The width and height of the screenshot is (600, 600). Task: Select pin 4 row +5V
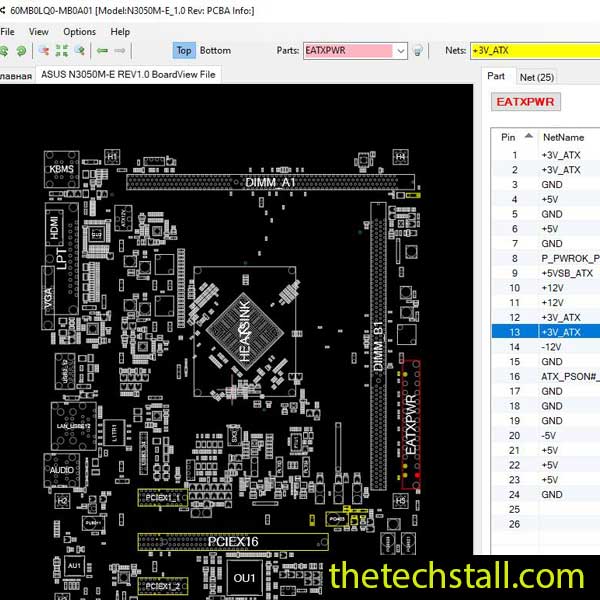tap(546, 199)
